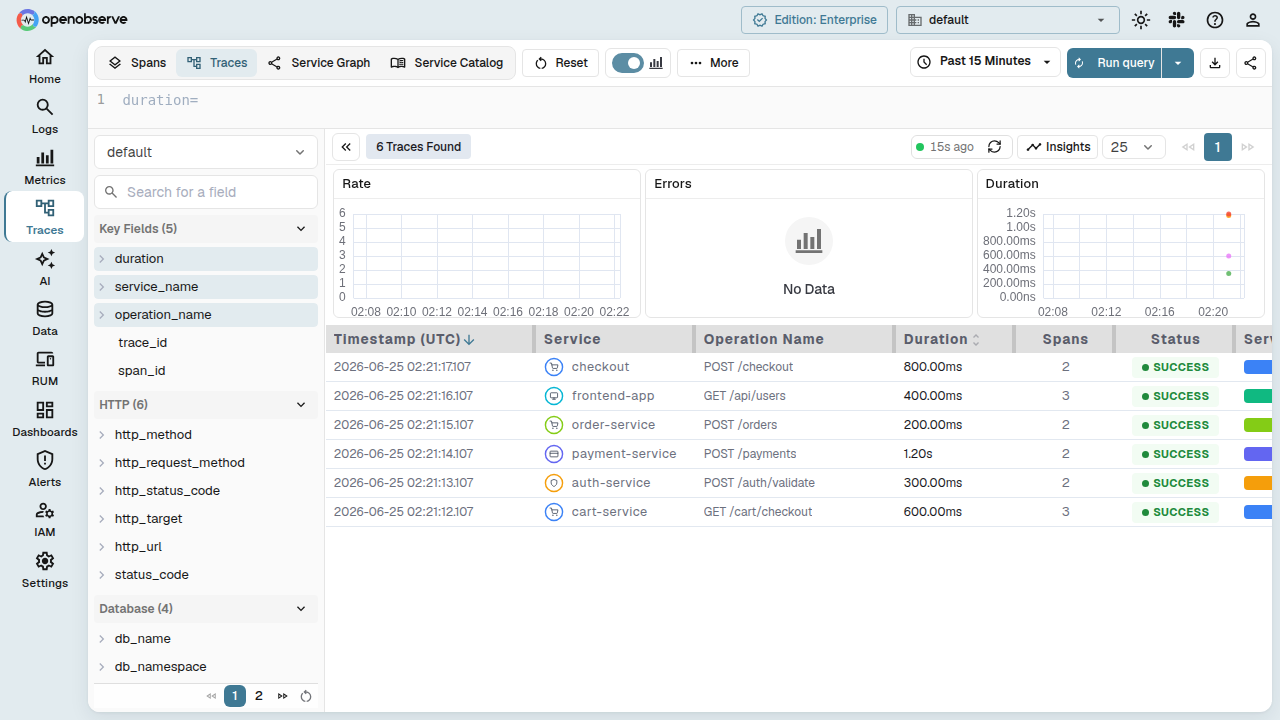Select the cart-service trace row
The width and height of the screenshot is (1280, 720).
point(798,512)
